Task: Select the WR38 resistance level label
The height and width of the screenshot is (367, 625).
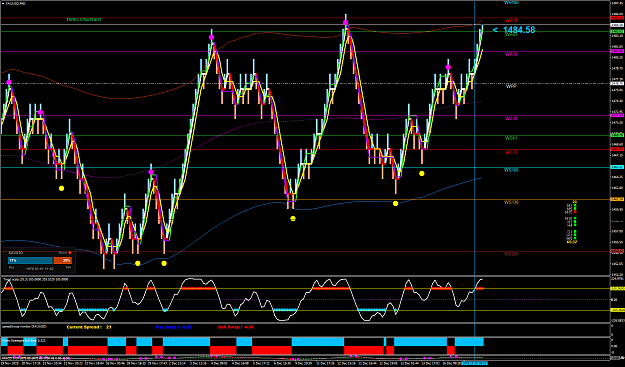Action: tap(511, 54)
